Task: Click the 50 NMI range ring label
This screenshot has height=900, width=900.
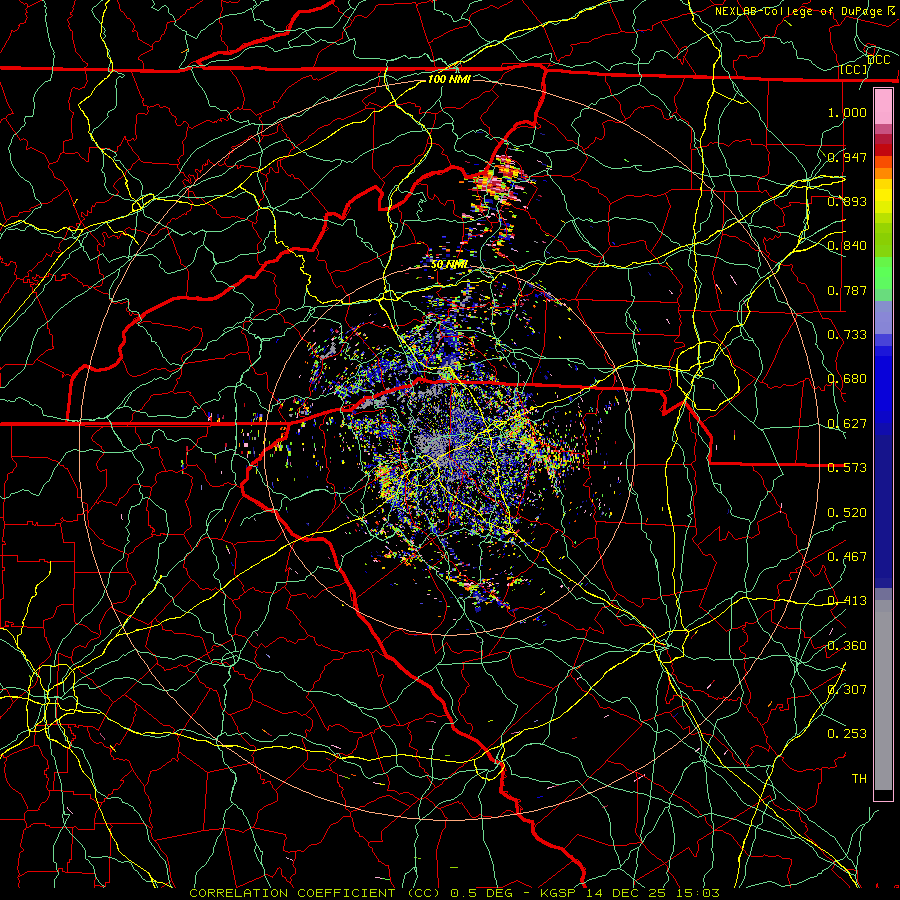Action: coord(449,264)
